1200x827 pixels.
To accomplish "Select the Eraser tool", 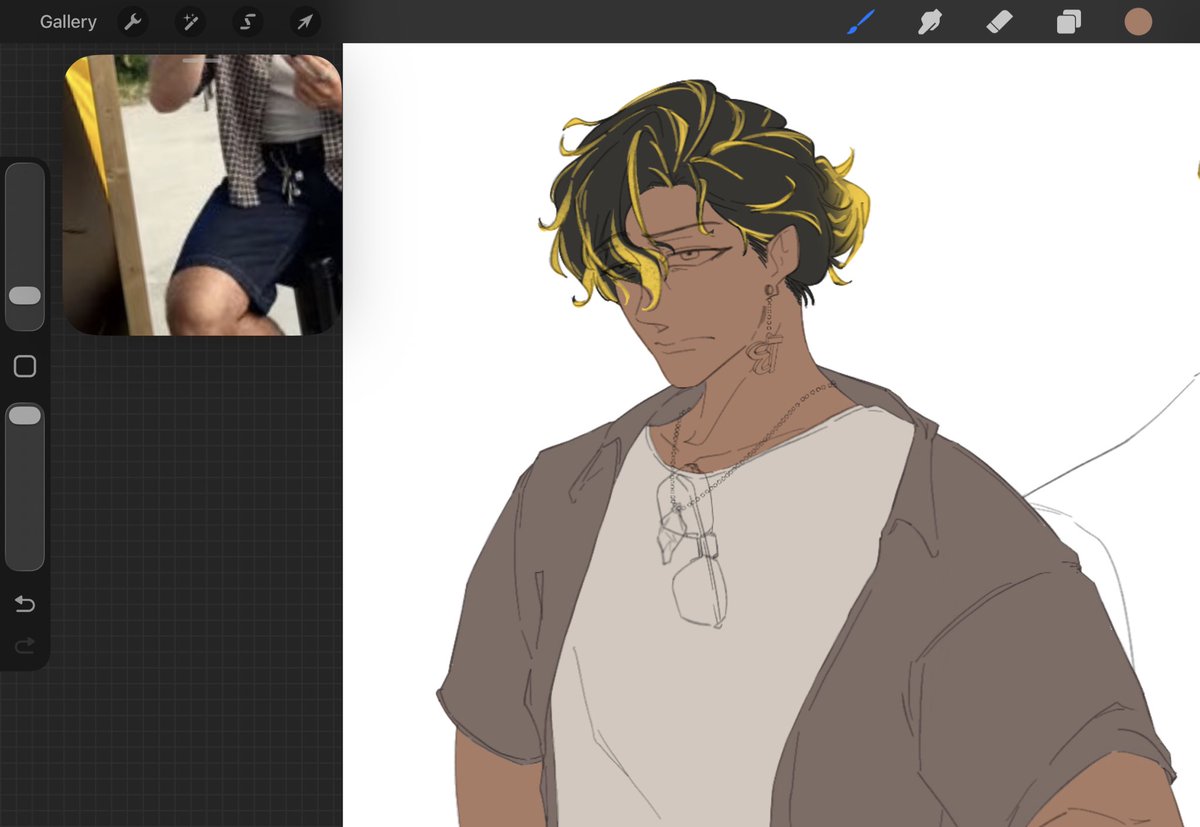I will coord(999,22).
